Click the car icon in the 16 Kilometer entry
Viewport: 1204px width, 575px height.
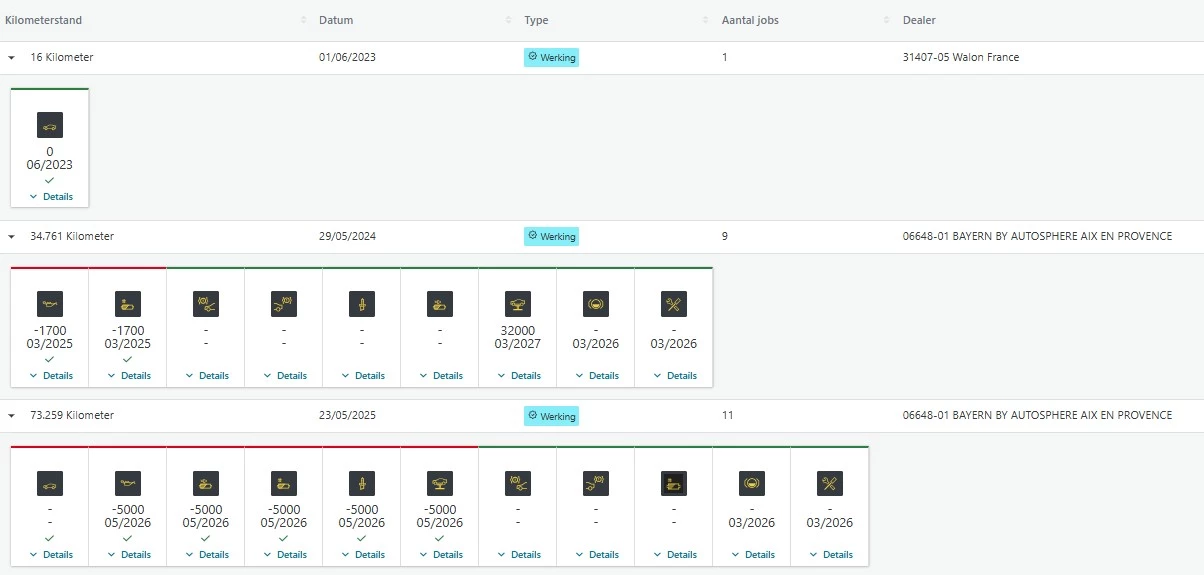[x=50, y=125]
